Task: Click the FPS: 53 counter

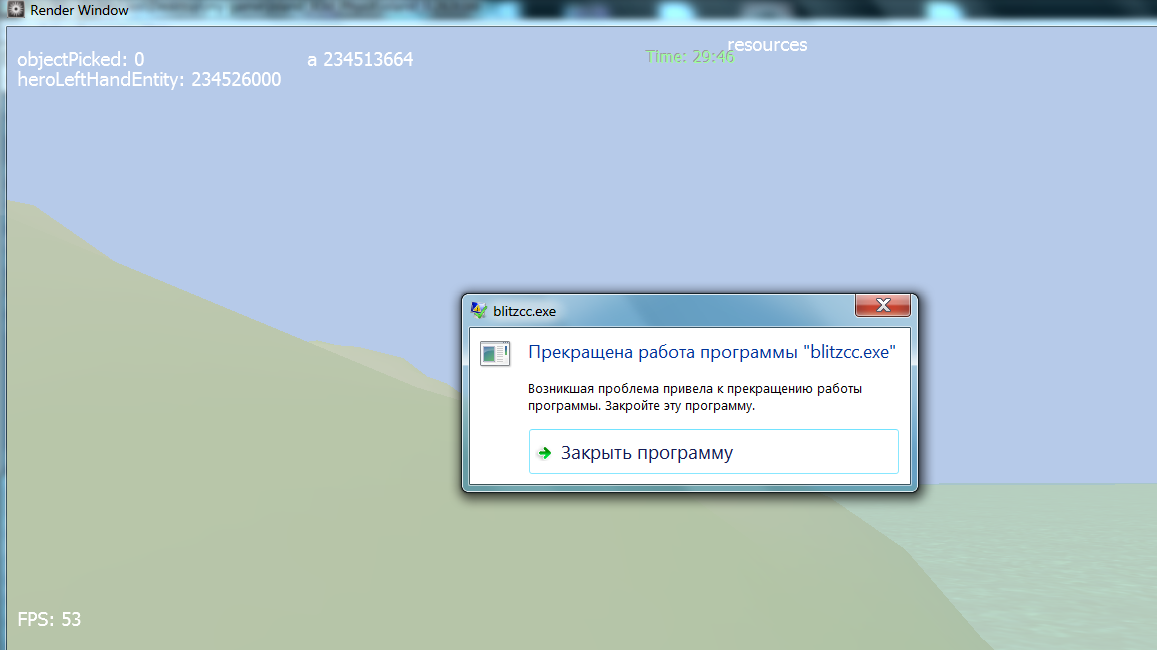Action: 50,619
